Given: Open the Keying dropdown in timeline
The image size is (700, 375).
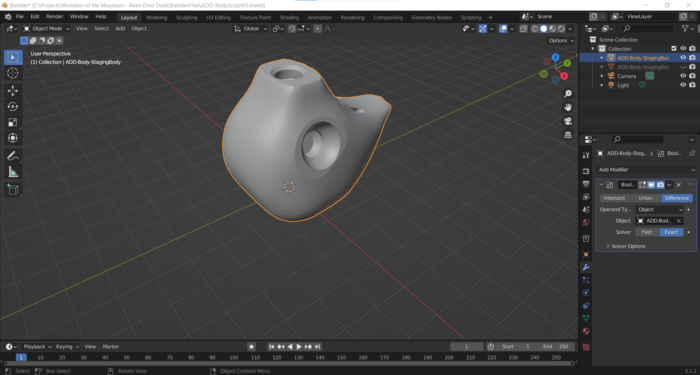Looking at the screenshot, I should click(x=67, y=347).
